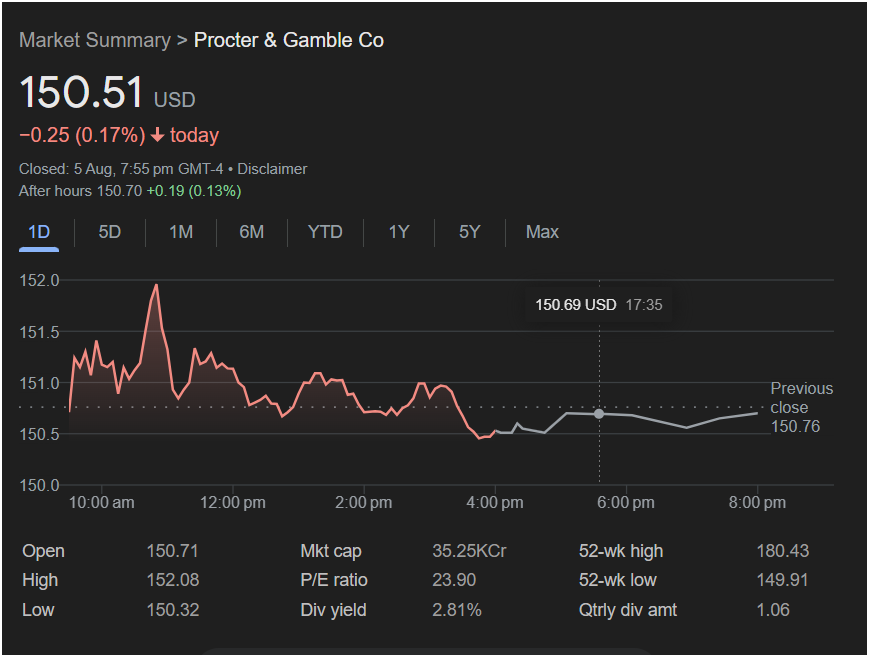Click the −0.25 (0.17%) change value

tap(82, 135)
